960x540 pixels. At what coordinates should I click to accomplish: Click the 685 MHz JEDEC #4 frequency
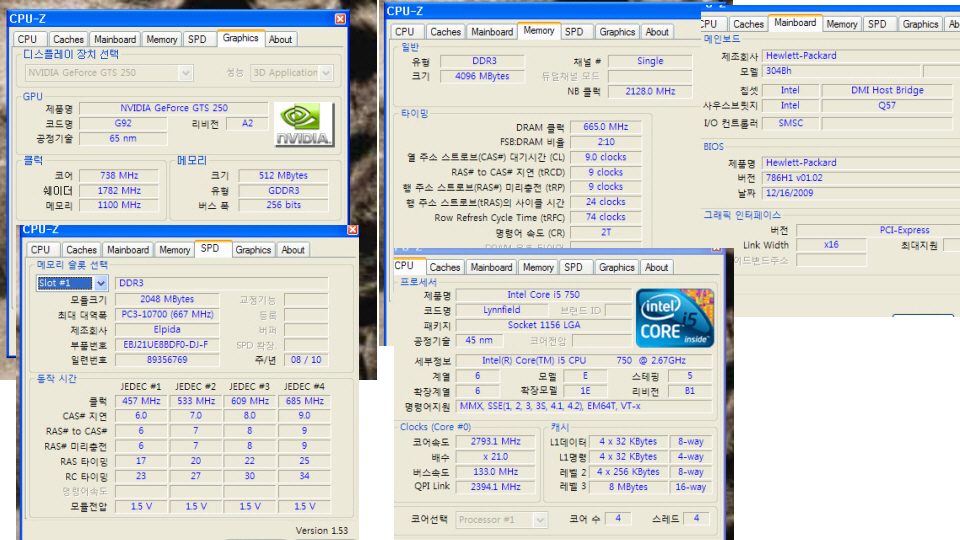304,401
